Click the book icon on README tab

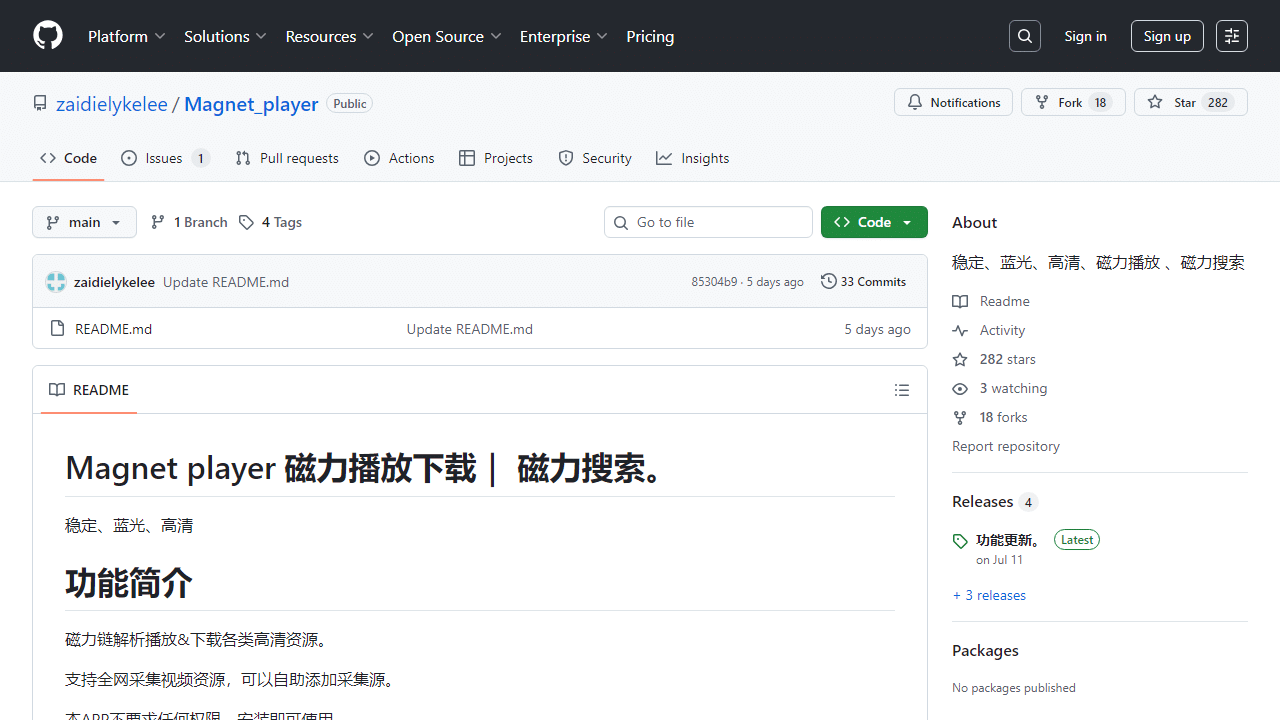point(57,390)
